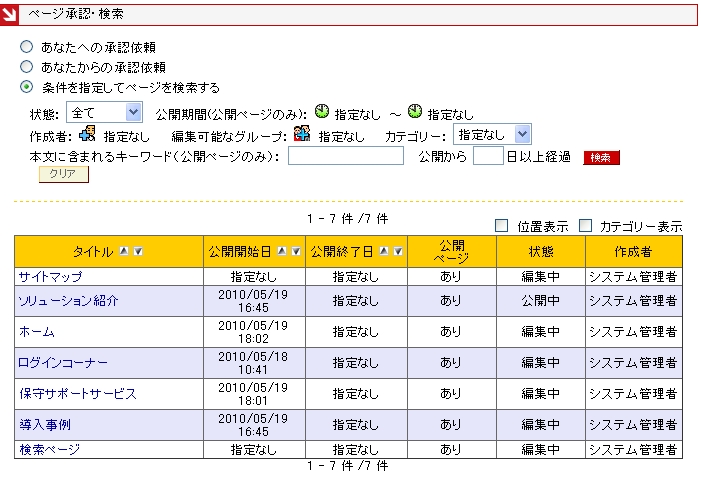Click 指定なし next to 編集可能なグループ label
701x477 pixels.
(341, 136)
